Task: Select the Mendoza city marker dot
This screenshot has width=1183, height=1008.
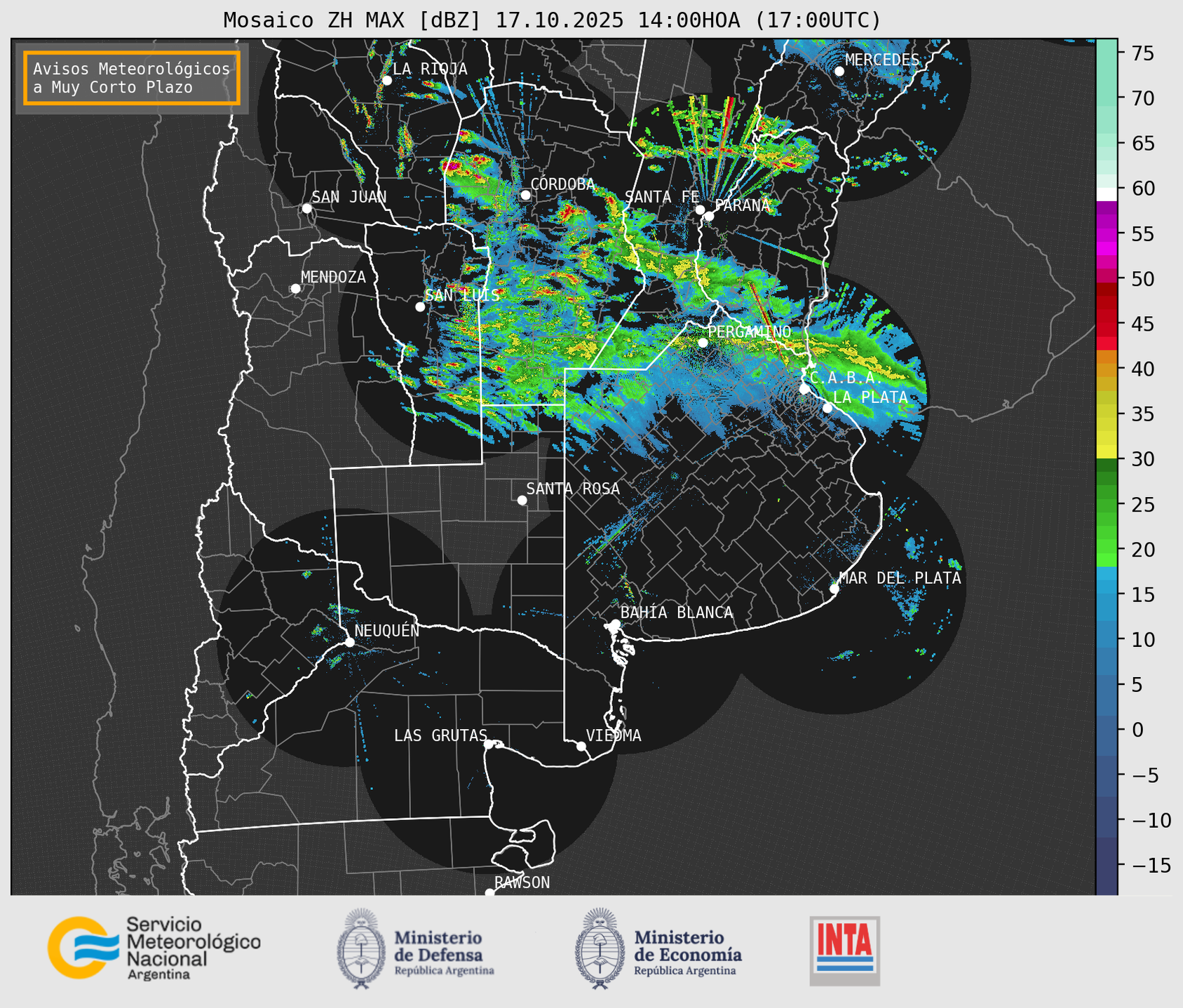Action: [295, 289]
